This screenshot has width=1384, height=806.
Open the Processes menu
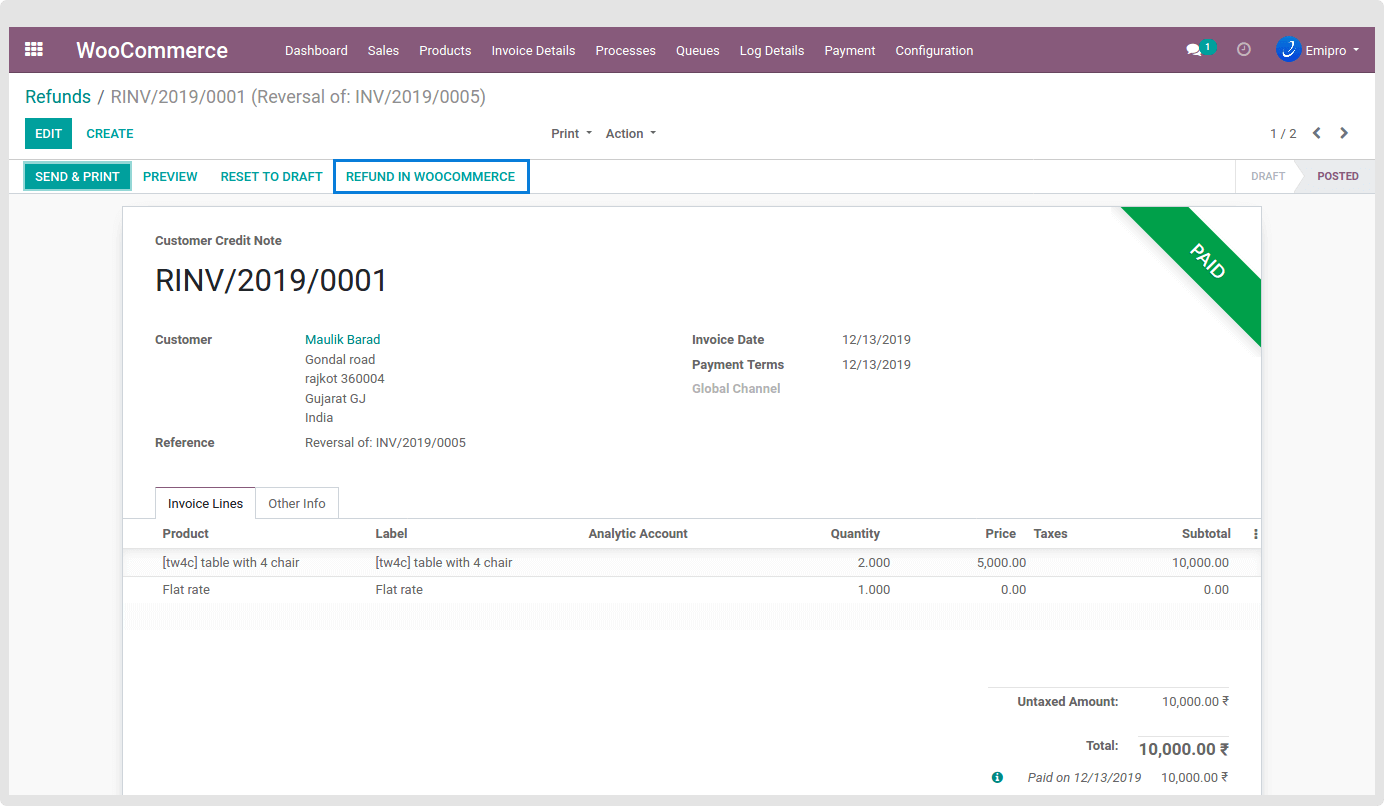(x=626, y=51)
